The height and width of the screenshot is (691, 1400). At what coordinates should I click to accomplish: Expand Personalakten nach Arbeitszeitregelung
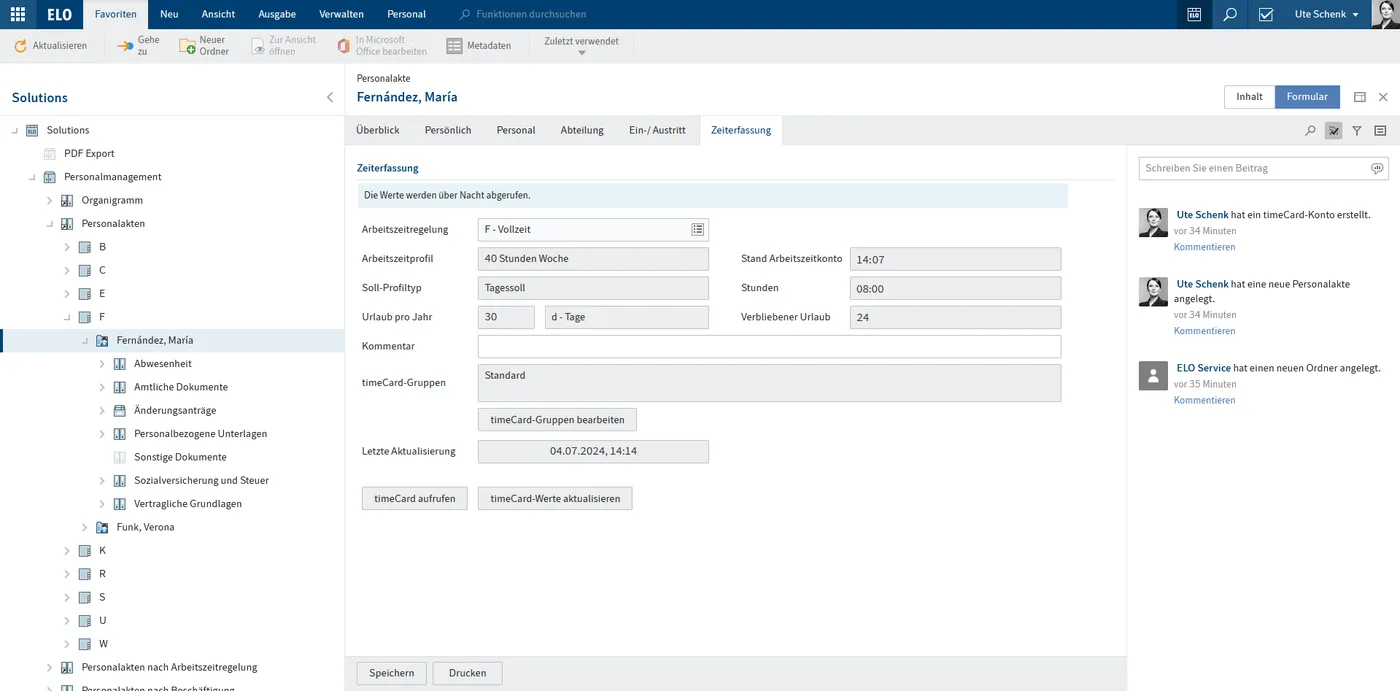tap(50, 667)
